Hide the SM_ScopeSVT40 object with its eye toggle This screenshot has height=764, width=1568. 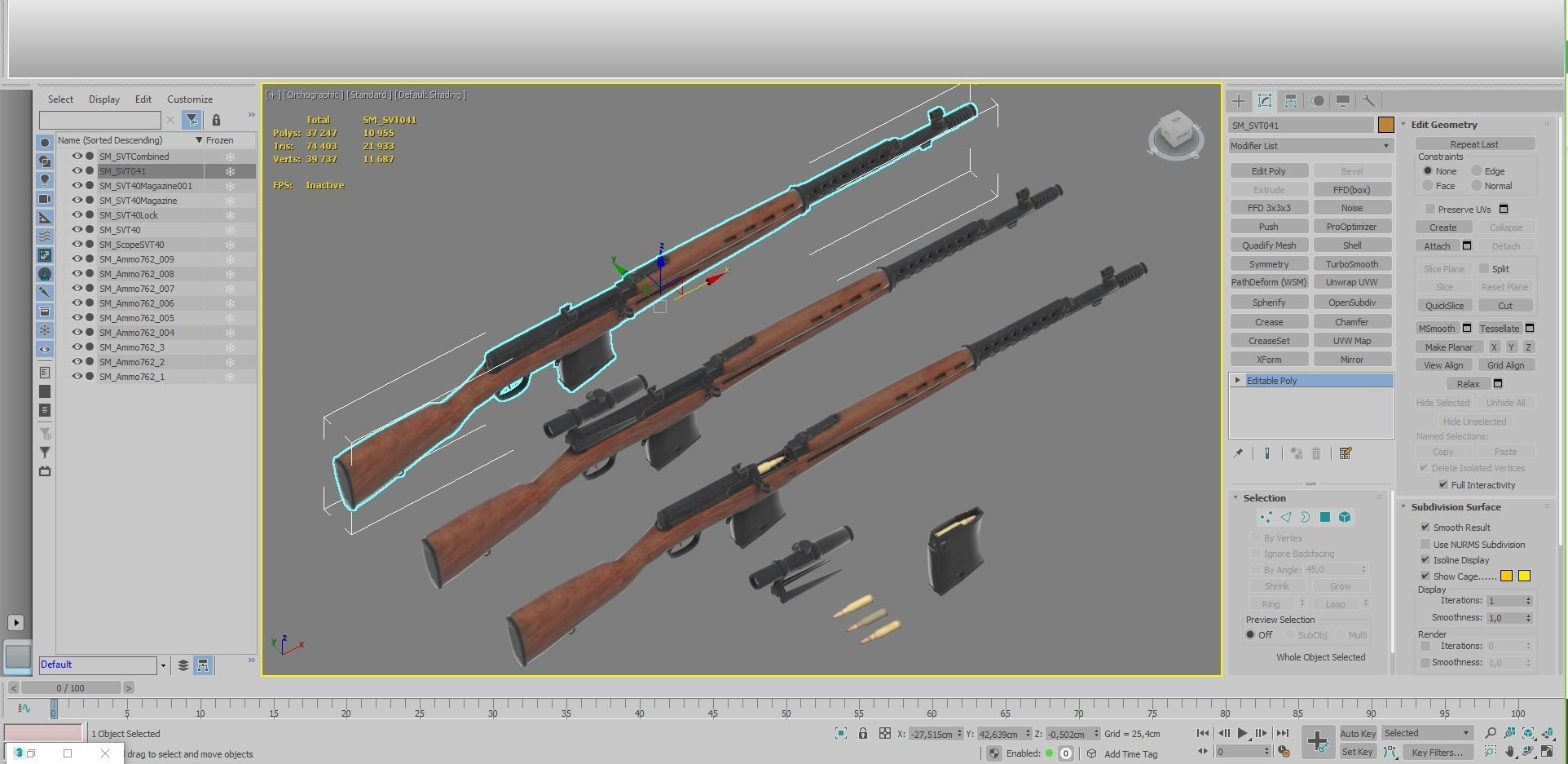coord(77,244)
